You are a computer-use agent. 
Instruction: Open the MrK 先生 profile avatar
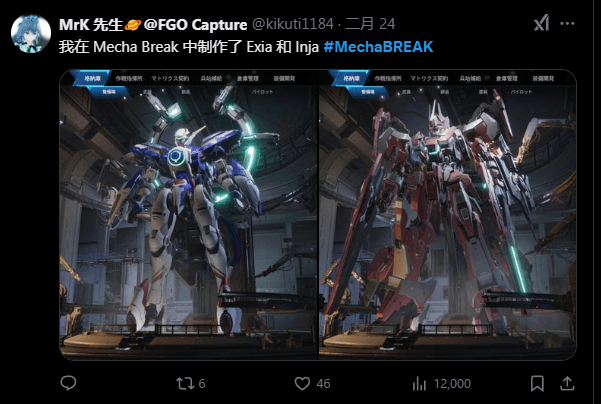31,34
